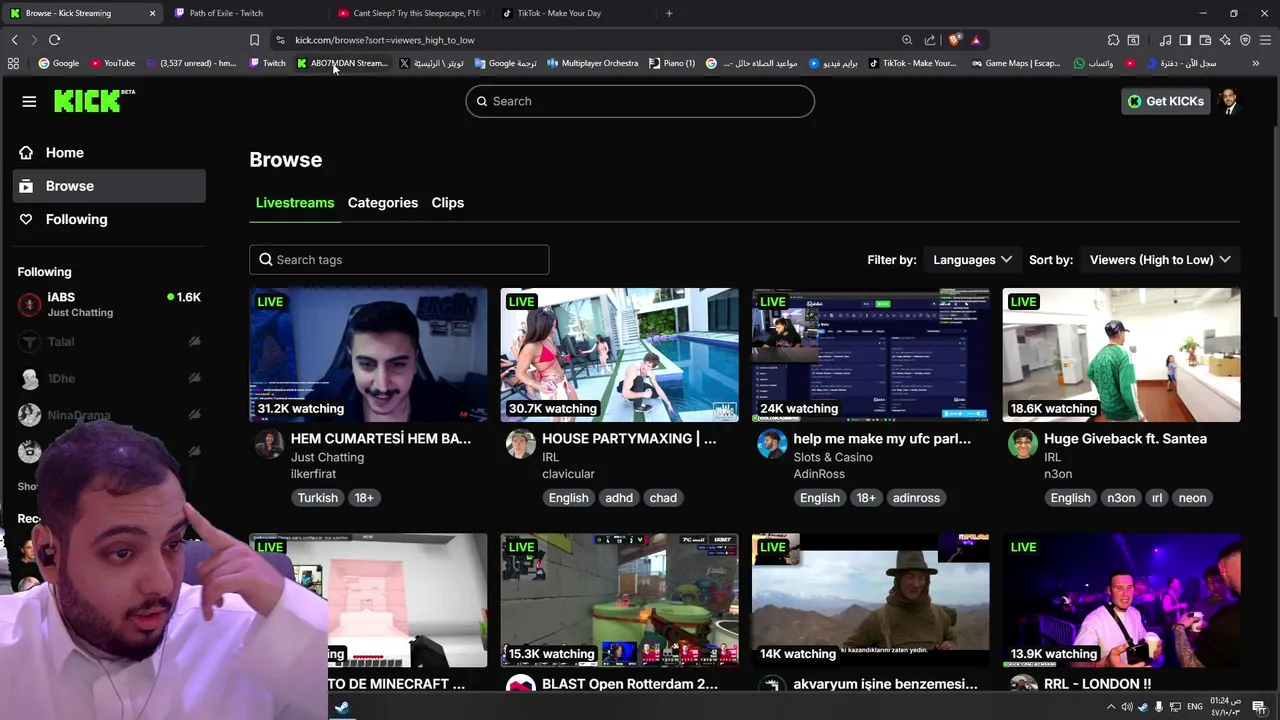Reload the page in browser
The width and height of the screenshot is (1280, 720).
tap(54, 40)
